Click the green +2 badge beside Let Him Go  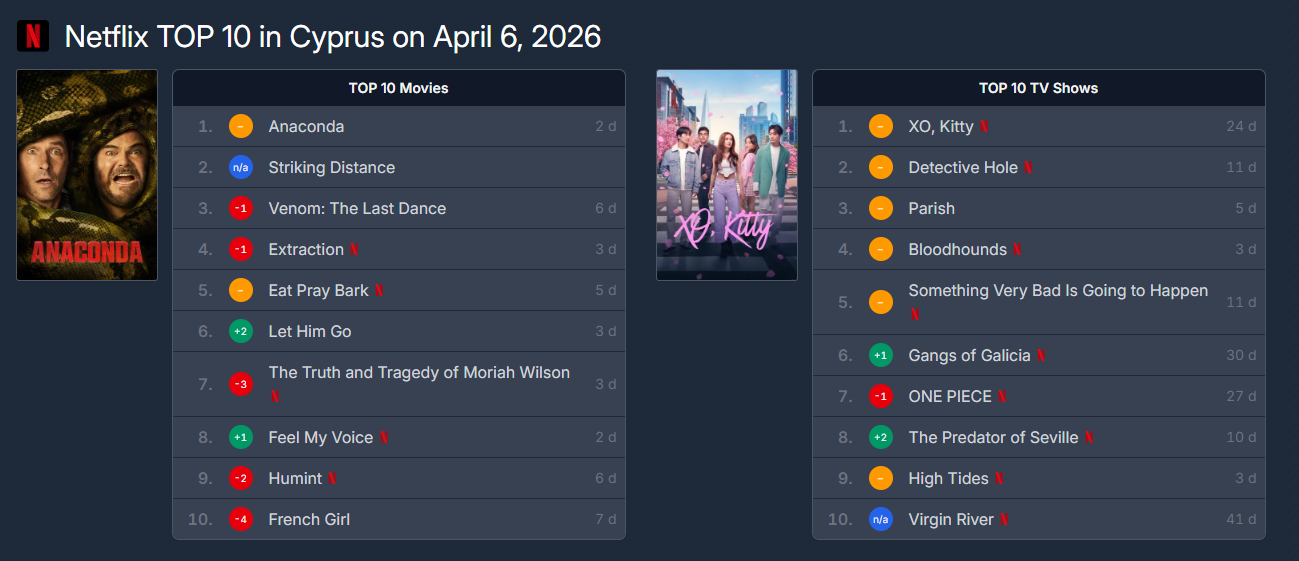(240, 331)
